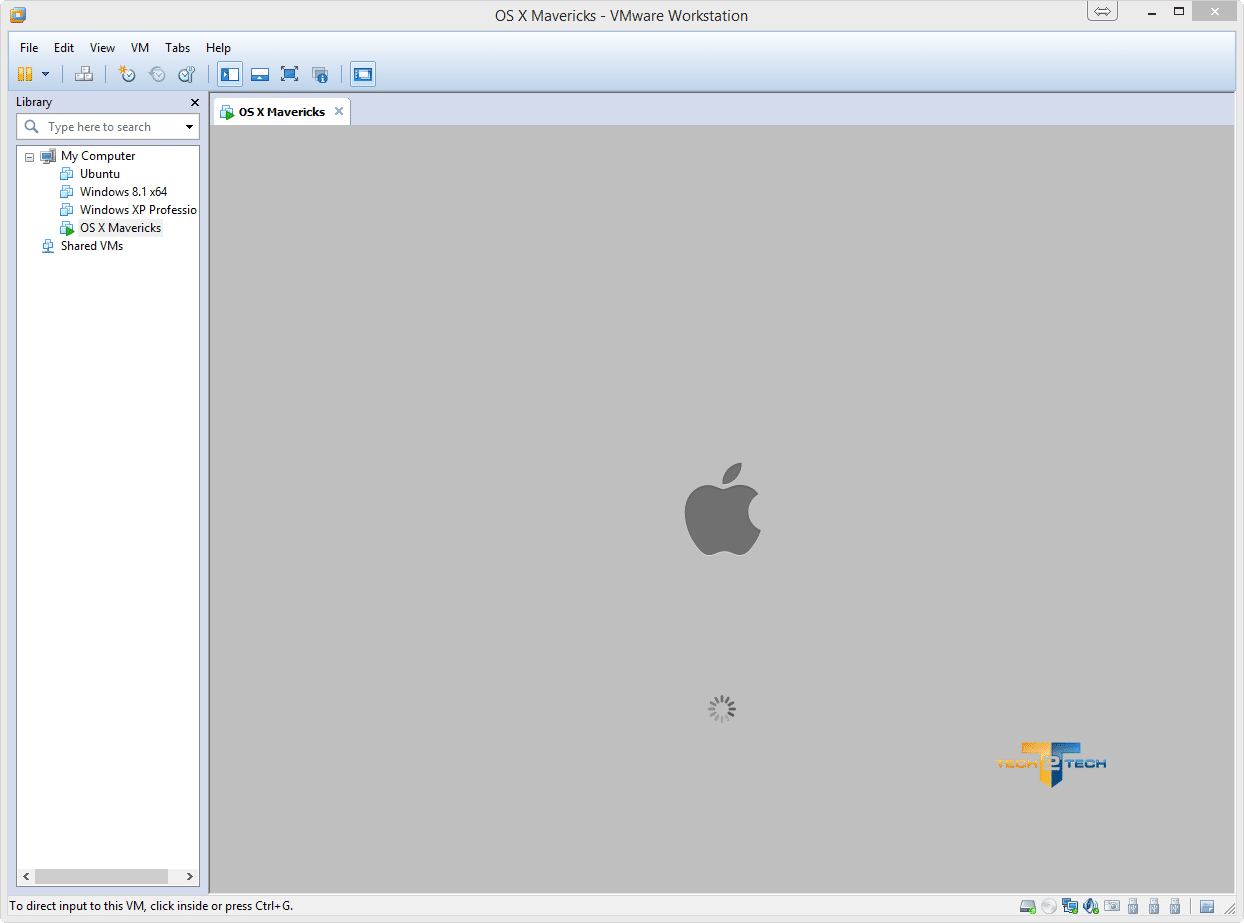This screenshot has width=1244, height=923.
Task: Open the Help menu
Action: 218,48
